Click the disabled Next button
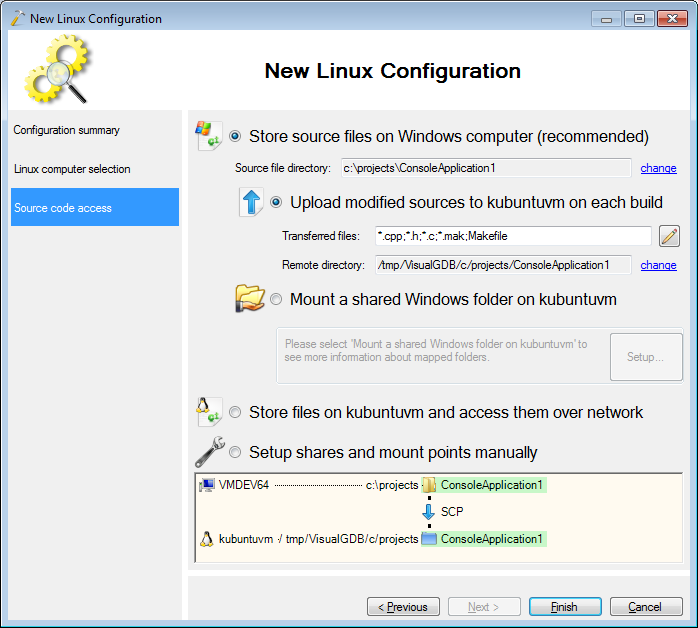 [484, 607]
